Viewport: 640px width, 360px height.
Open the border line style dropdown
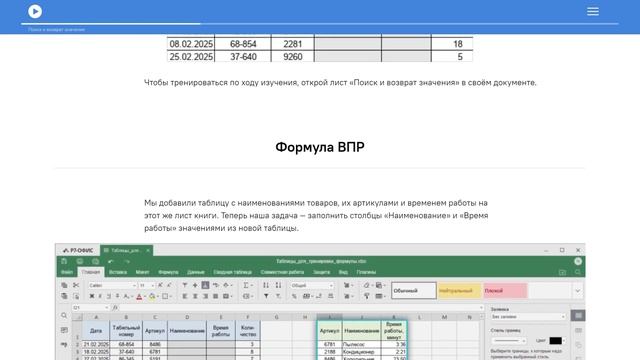coord(509,340)
